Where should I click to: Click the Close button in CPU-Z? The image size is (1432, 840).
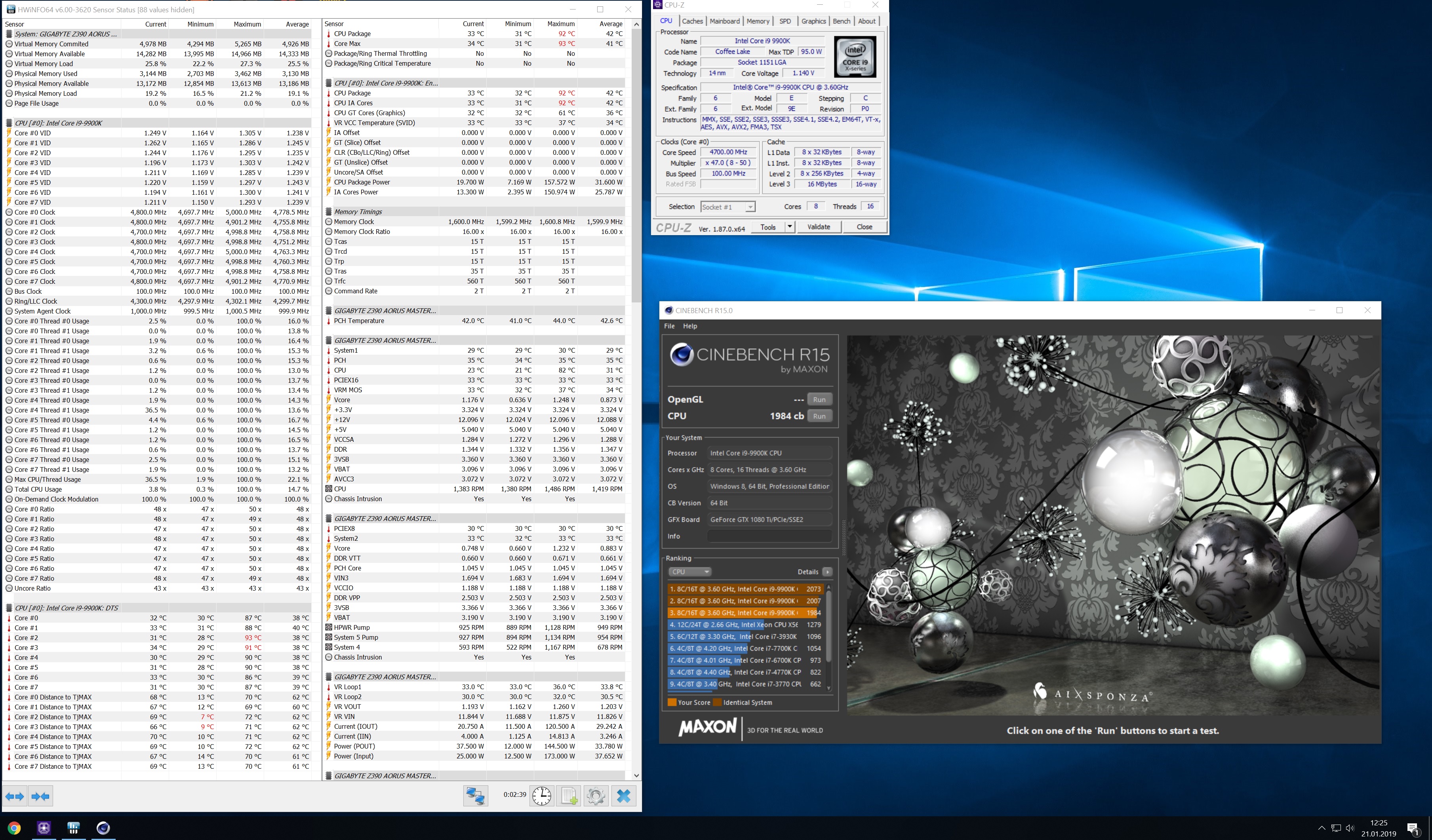point(864,226)
